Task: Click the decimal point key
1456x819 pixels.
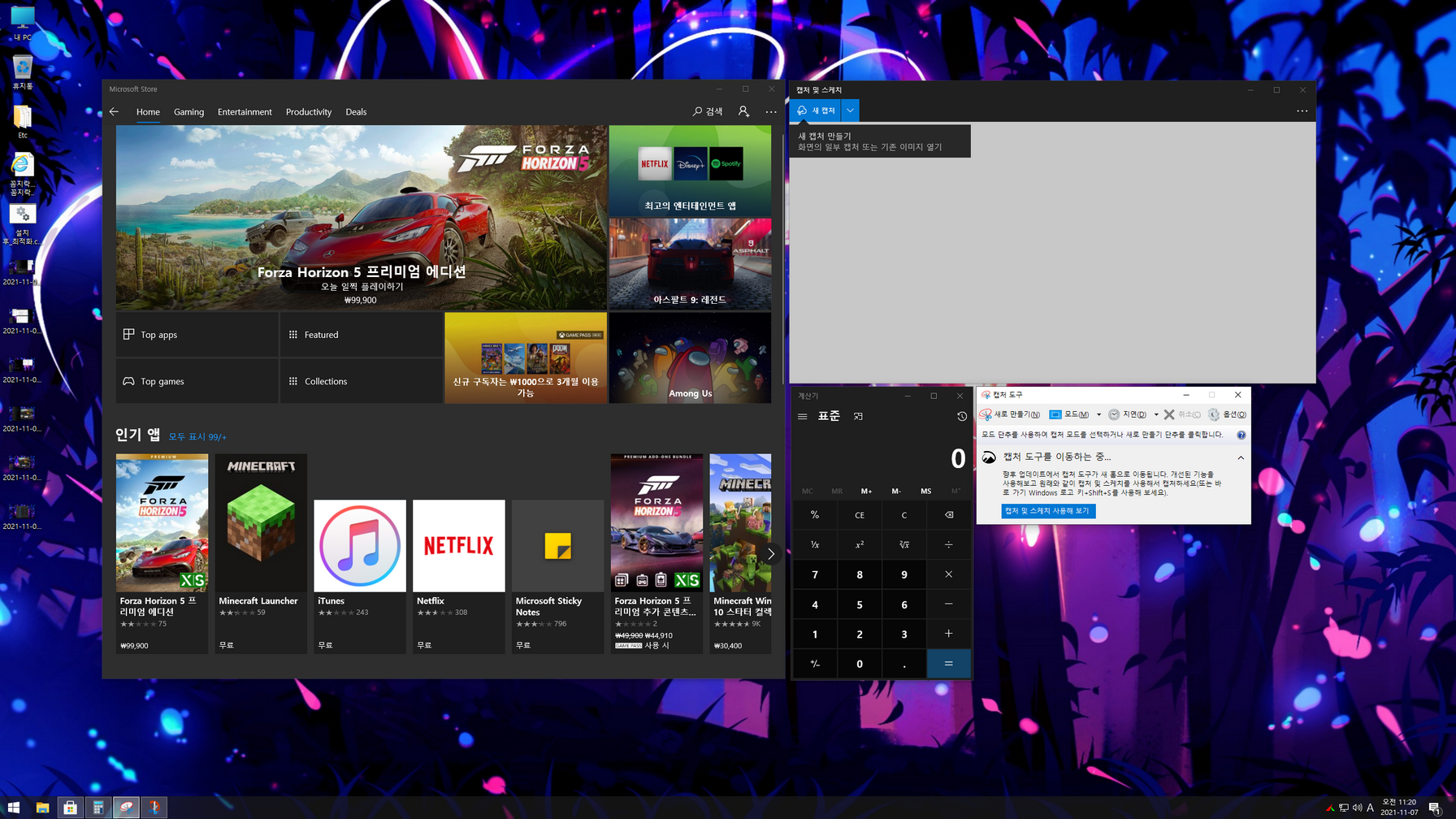Action: click(903, 664)
